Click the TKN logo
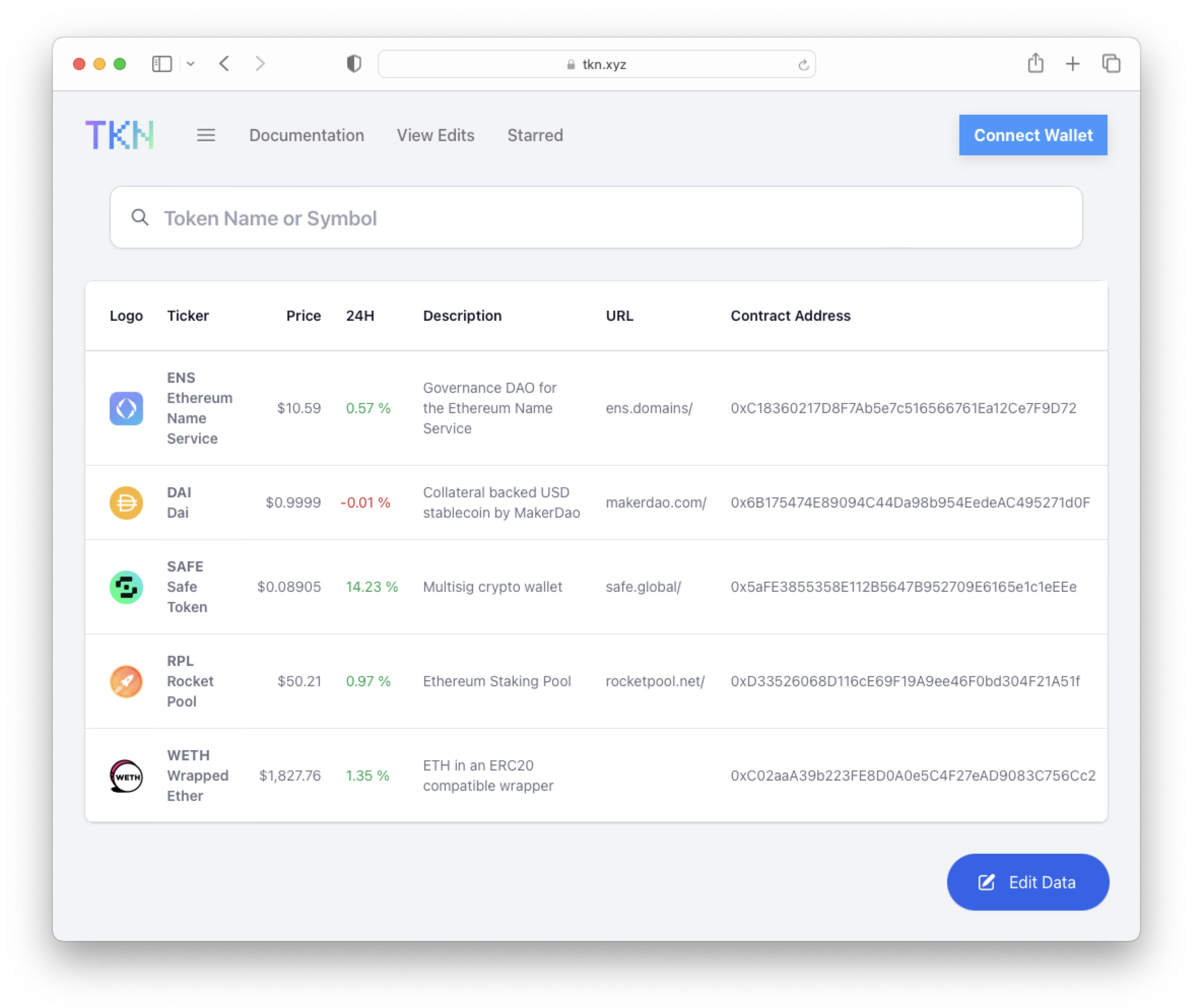This screenshot has width=1204, height=1007. 120,136
